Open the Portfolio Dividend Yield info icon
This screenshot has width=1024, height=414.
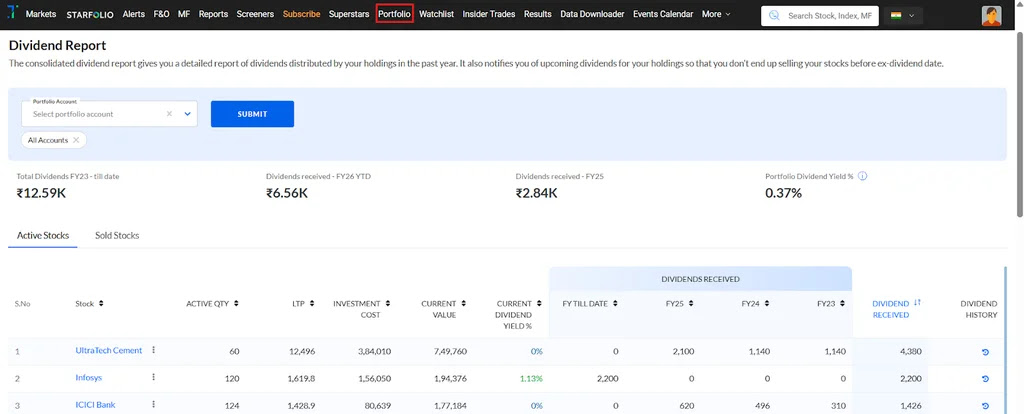[863, 176]
